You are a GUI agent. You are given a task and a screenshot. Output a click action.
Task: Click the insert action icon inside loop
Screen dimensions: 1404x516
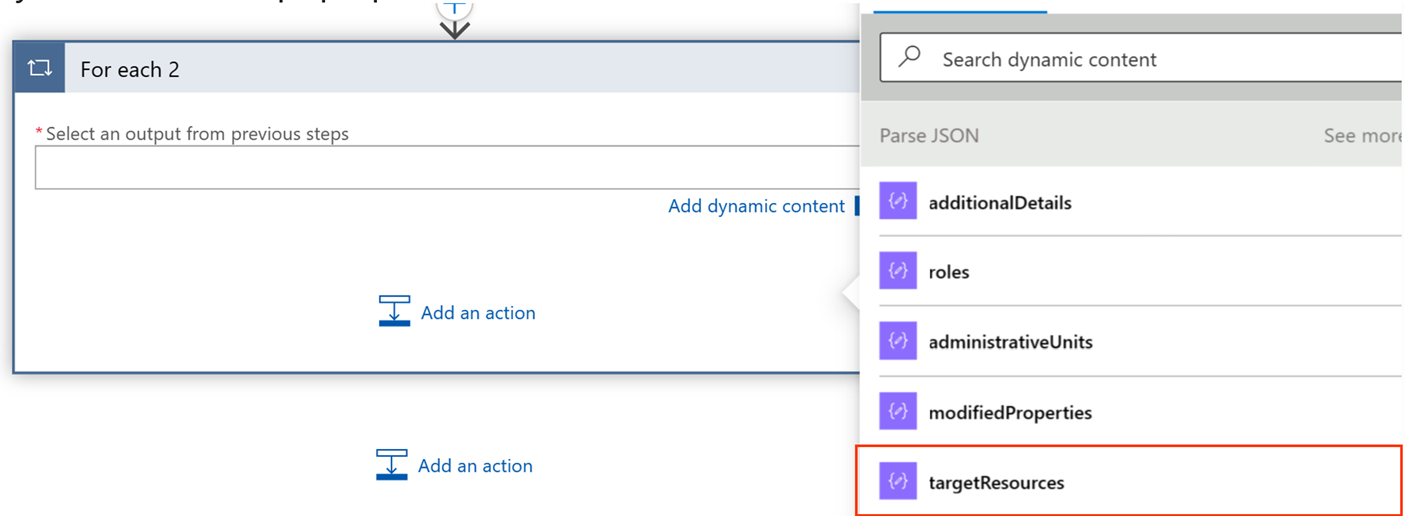click(x=394, y=312)
